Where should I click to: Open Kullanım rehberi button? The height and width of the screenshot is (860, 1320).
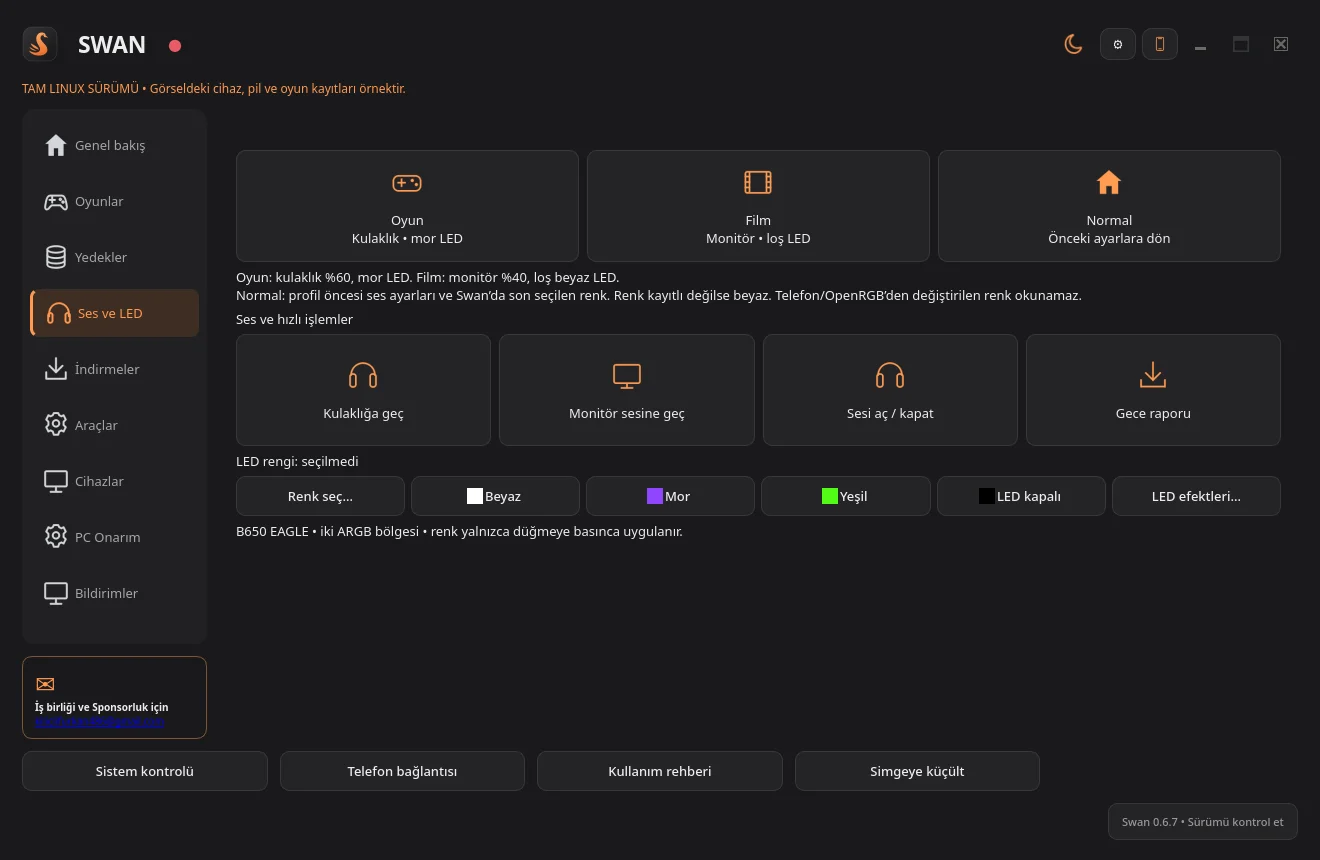(660, 771)
